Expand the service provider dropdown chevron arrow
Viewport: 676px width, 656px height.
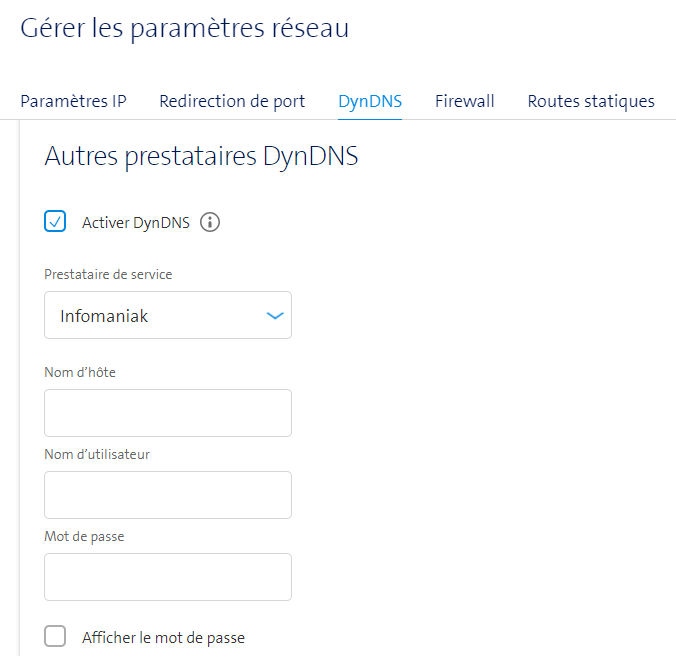coord(275,316)
